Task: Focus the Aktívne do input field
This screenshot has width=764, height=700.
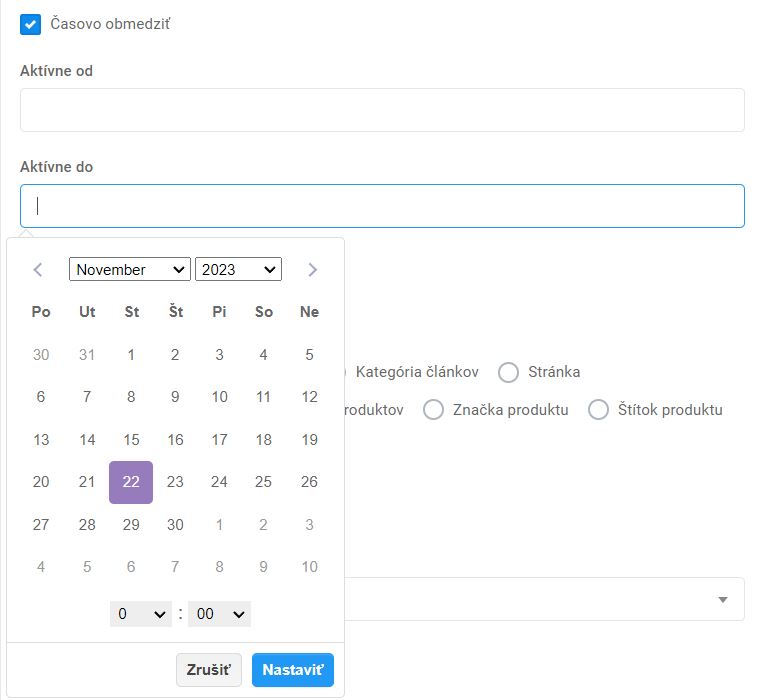Action: [x=382, y=206]
